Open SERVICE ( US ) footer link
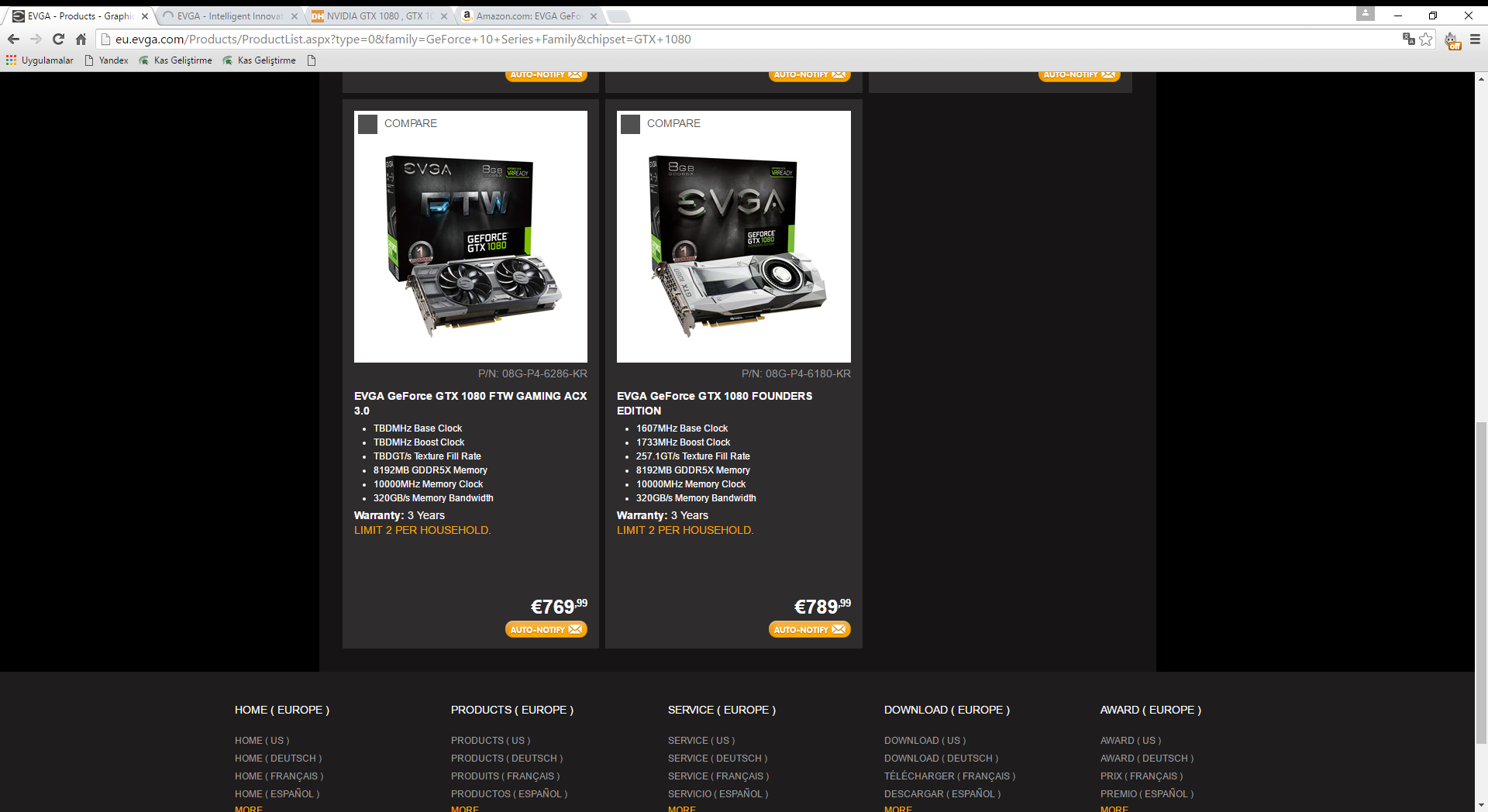 coord(701,741)
